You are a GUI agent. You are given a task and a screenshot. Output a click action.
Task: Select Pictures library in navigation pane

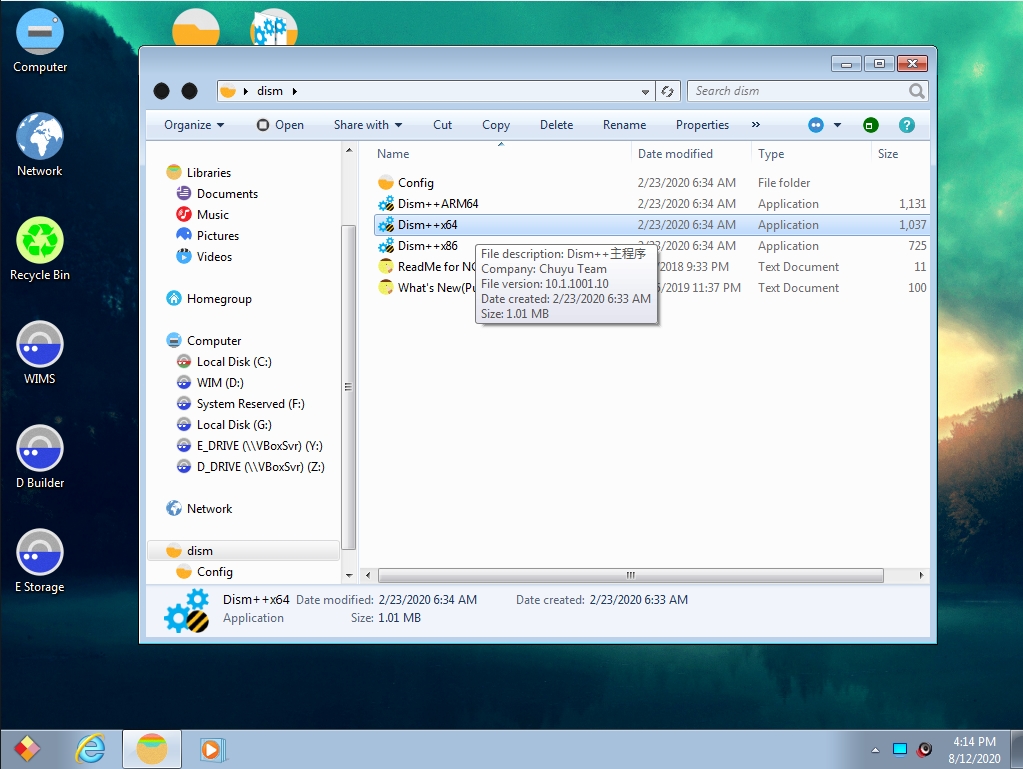coord(218,235)
